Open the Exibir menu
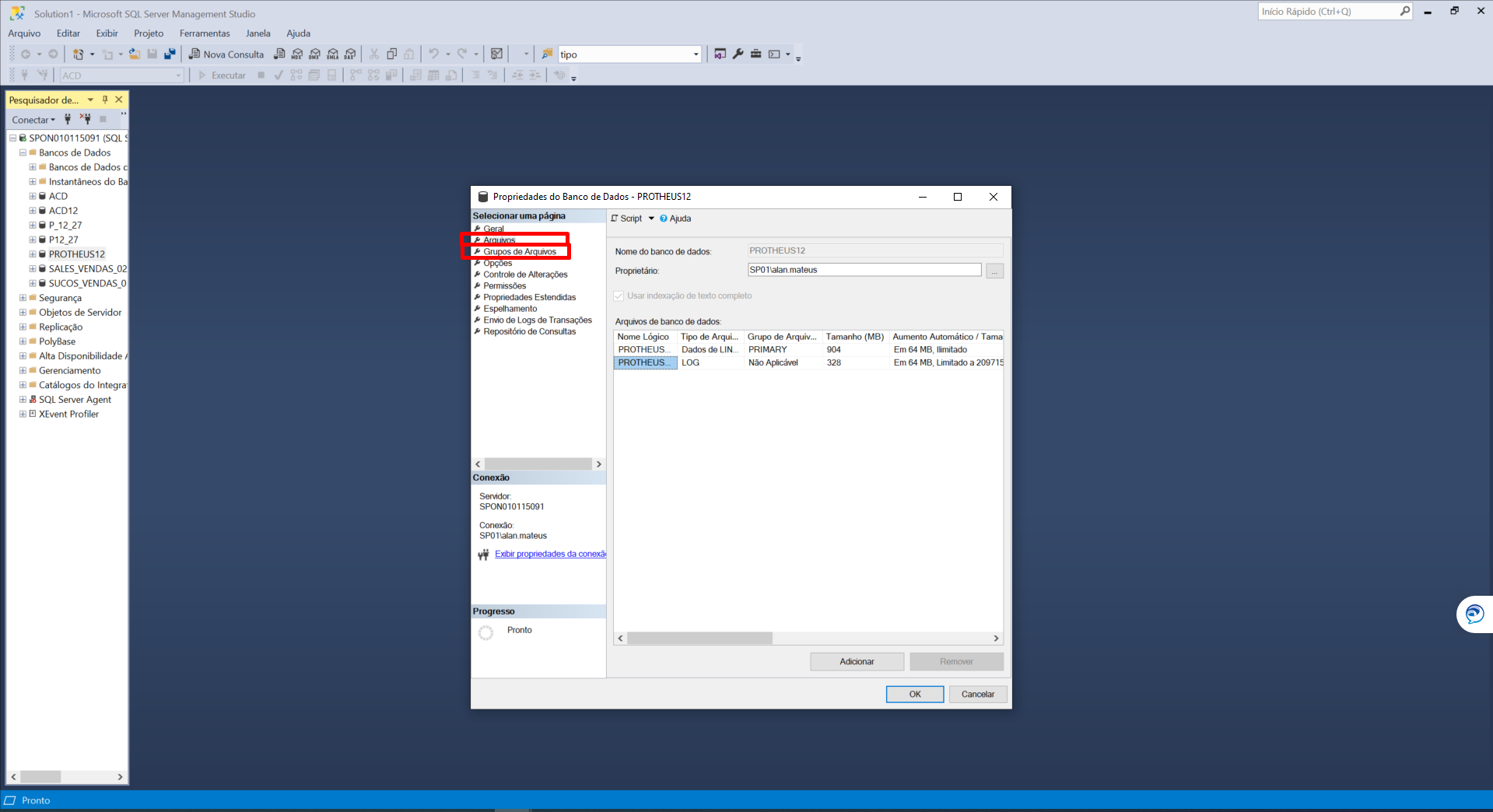This screenshot has width=1493, height=812. (x=107, y=33)
